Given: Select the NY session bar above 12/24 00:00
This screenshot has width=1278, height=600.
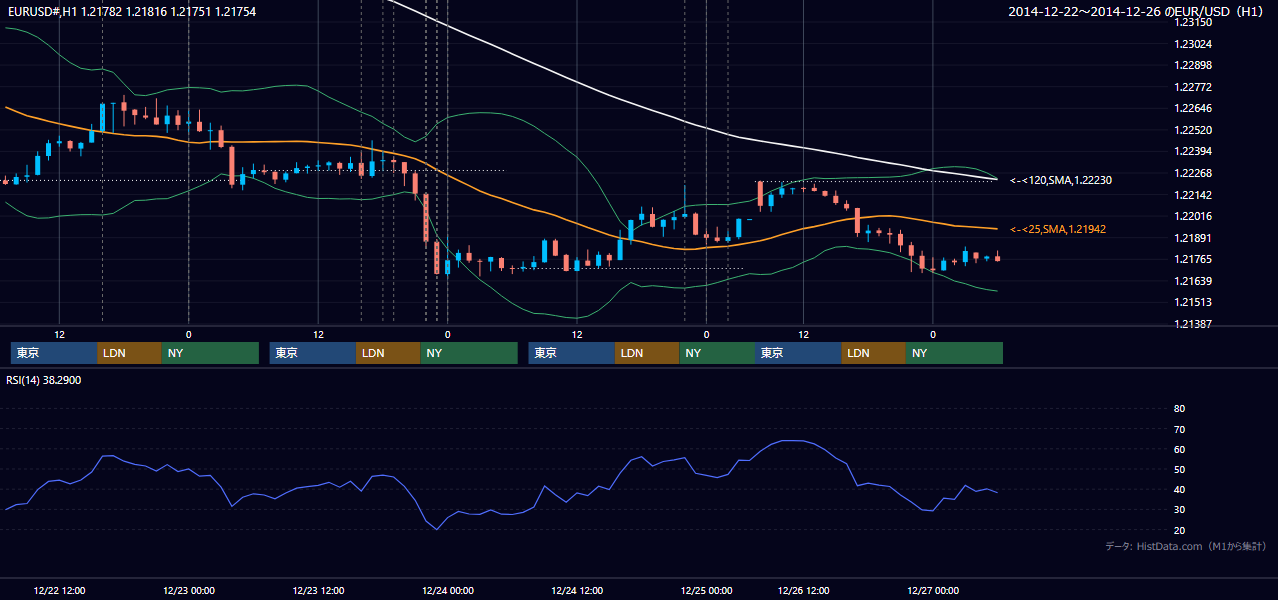Looking at the screenshot, I should (469, 353).
